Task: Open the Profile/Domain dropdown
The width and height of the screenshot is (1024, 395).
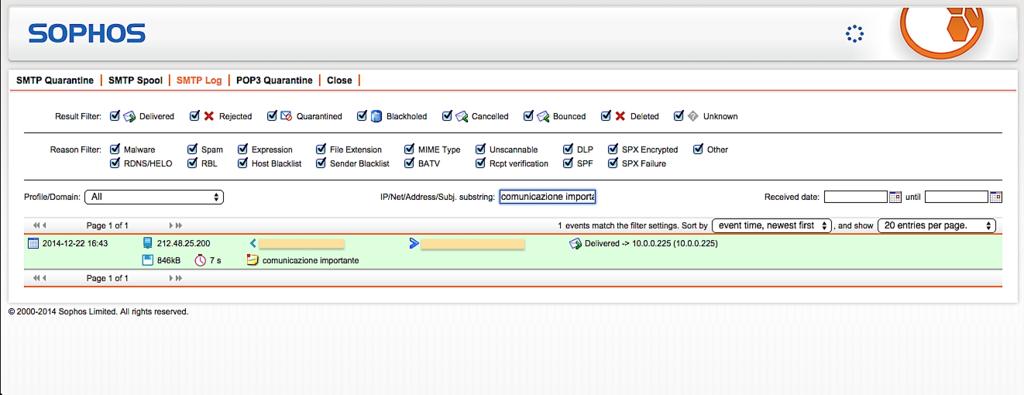Action: (x=155, y=197)
